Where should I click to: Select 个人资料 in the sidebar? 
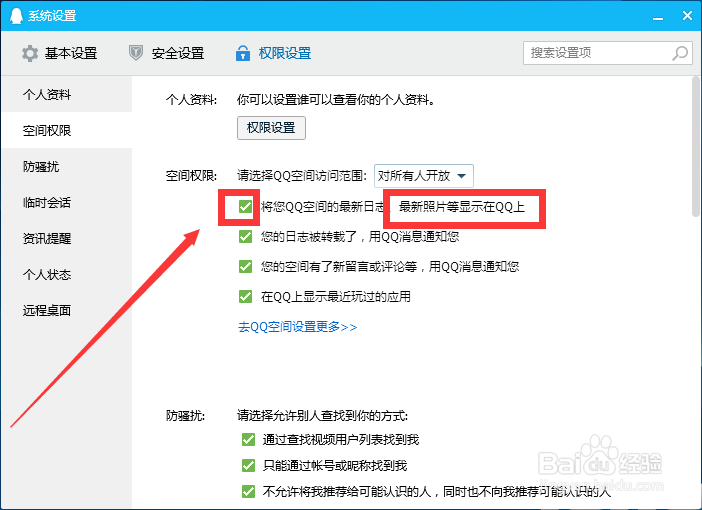tap(66, 94)
